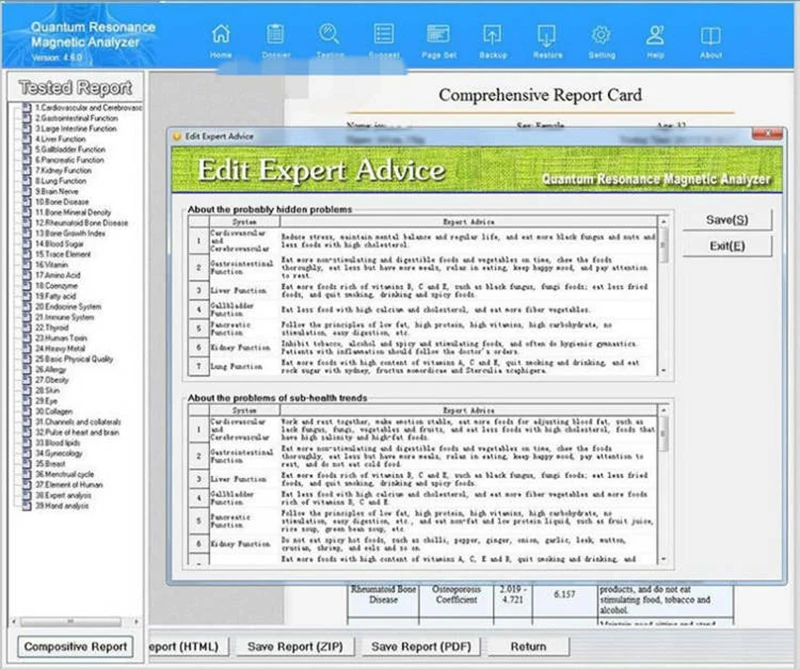Click the document icon beside 16.Vitamin

(27, 265)
